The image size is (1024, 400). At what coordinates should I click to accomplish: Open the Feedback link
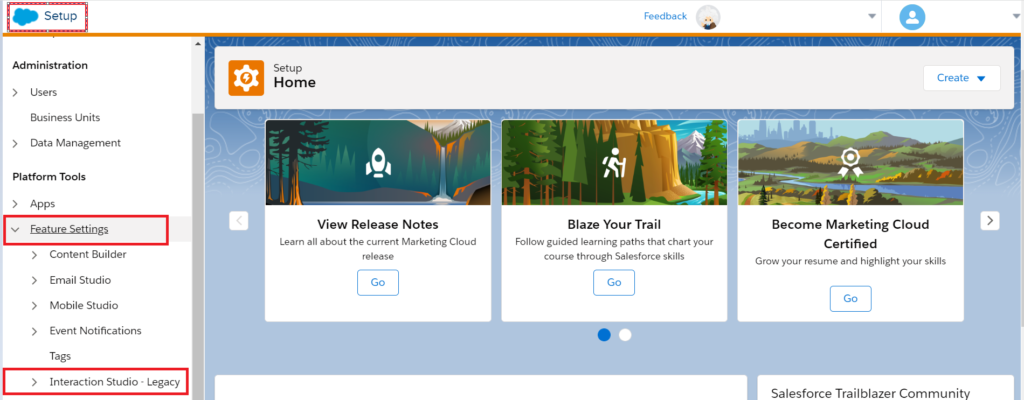click(x=665, y=16)
